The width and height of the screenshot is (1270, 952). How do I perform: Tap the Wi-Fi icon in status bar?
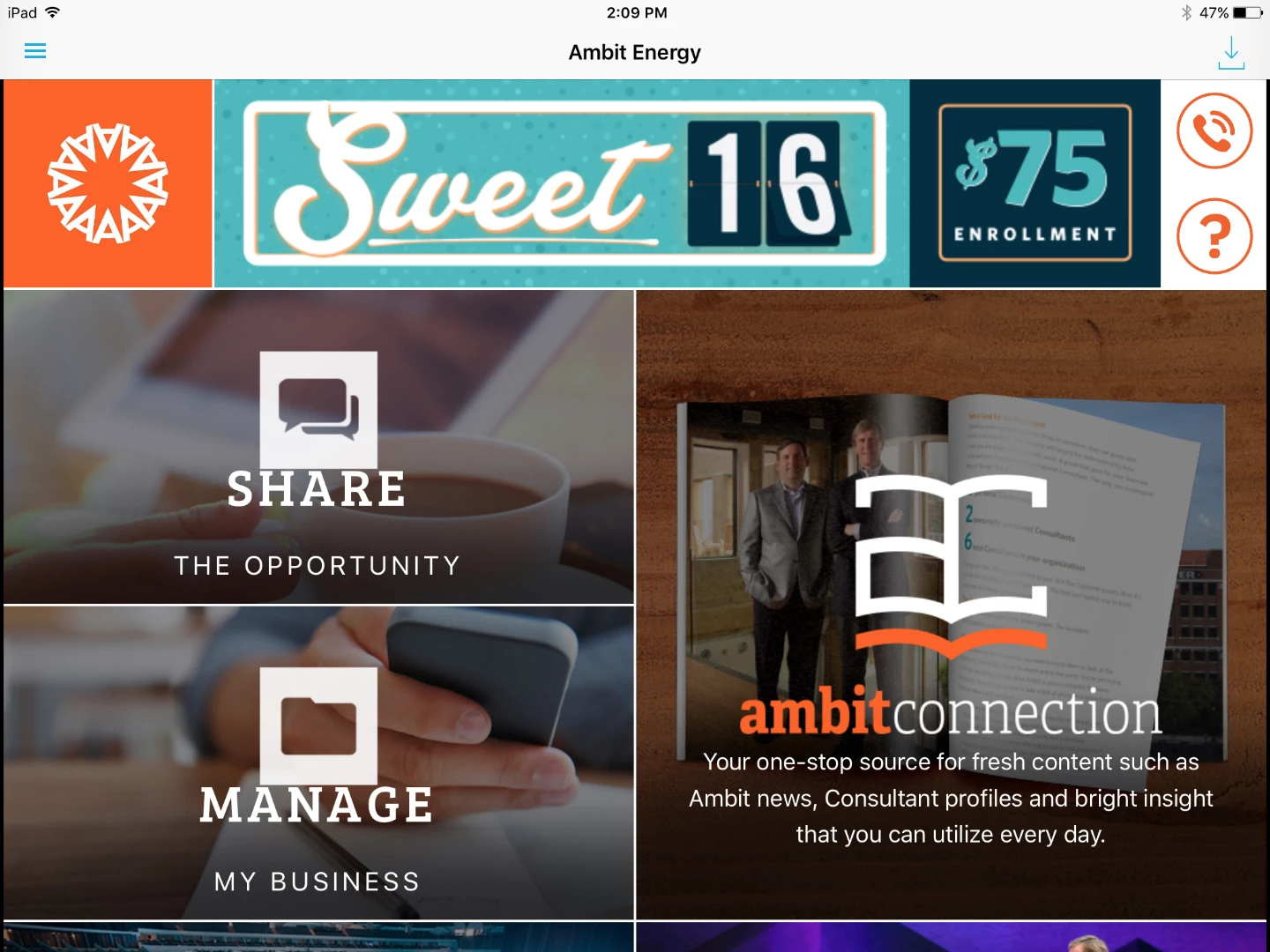coord(53,12)
